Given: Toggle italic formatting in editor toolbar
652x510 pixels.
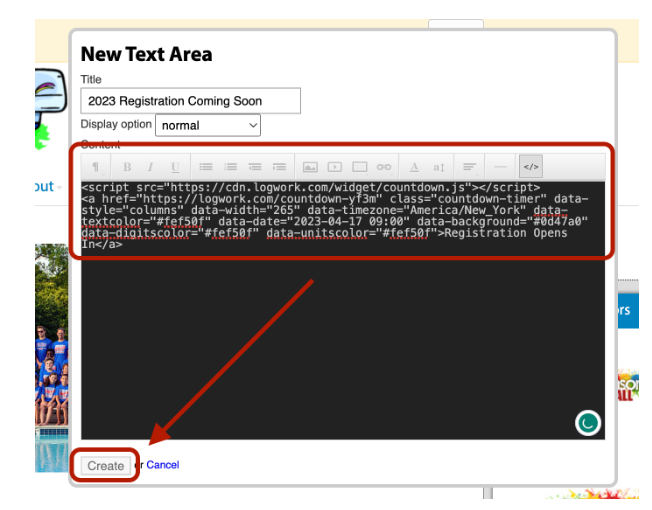Looking at the screenshot, I should click(151, 167).
